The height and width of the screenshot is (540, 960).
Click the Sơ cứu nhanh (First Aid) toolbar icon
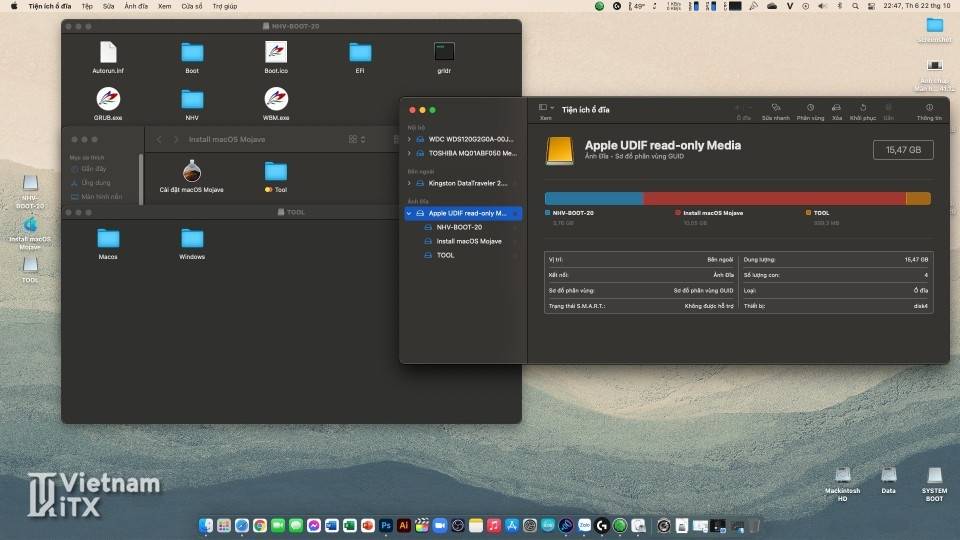[775, 107]
